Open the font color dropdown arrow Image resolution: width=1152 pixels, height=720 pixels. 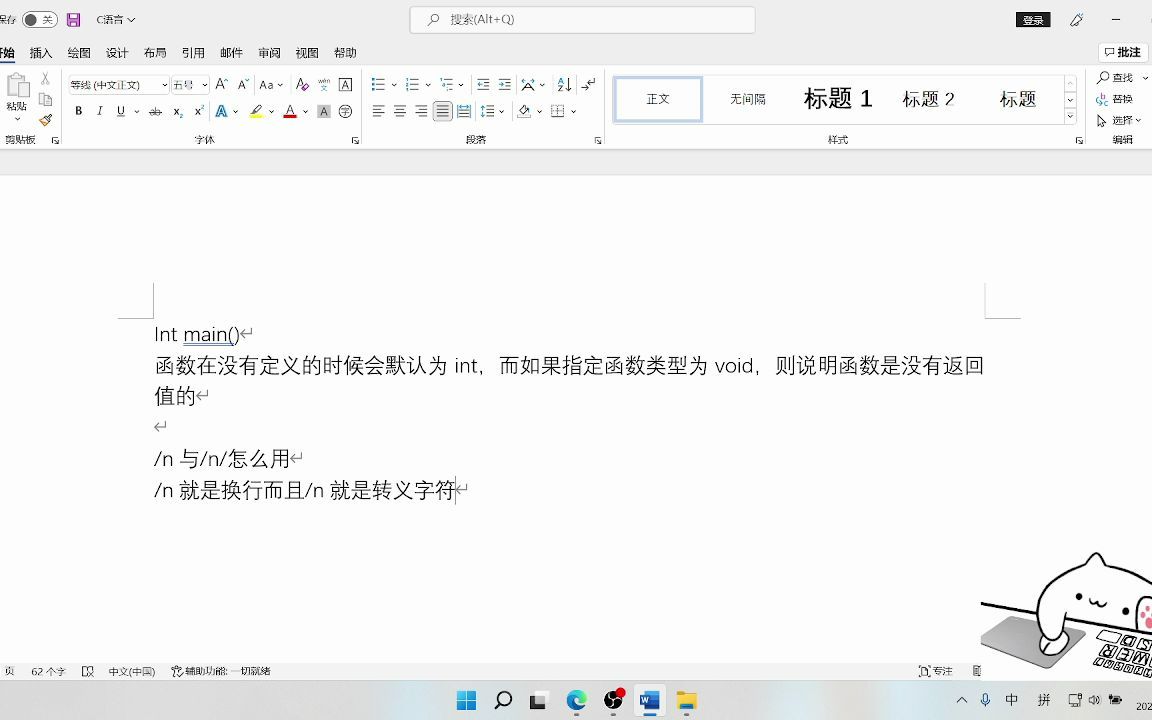pyautogui.click(x=304, y=111)
